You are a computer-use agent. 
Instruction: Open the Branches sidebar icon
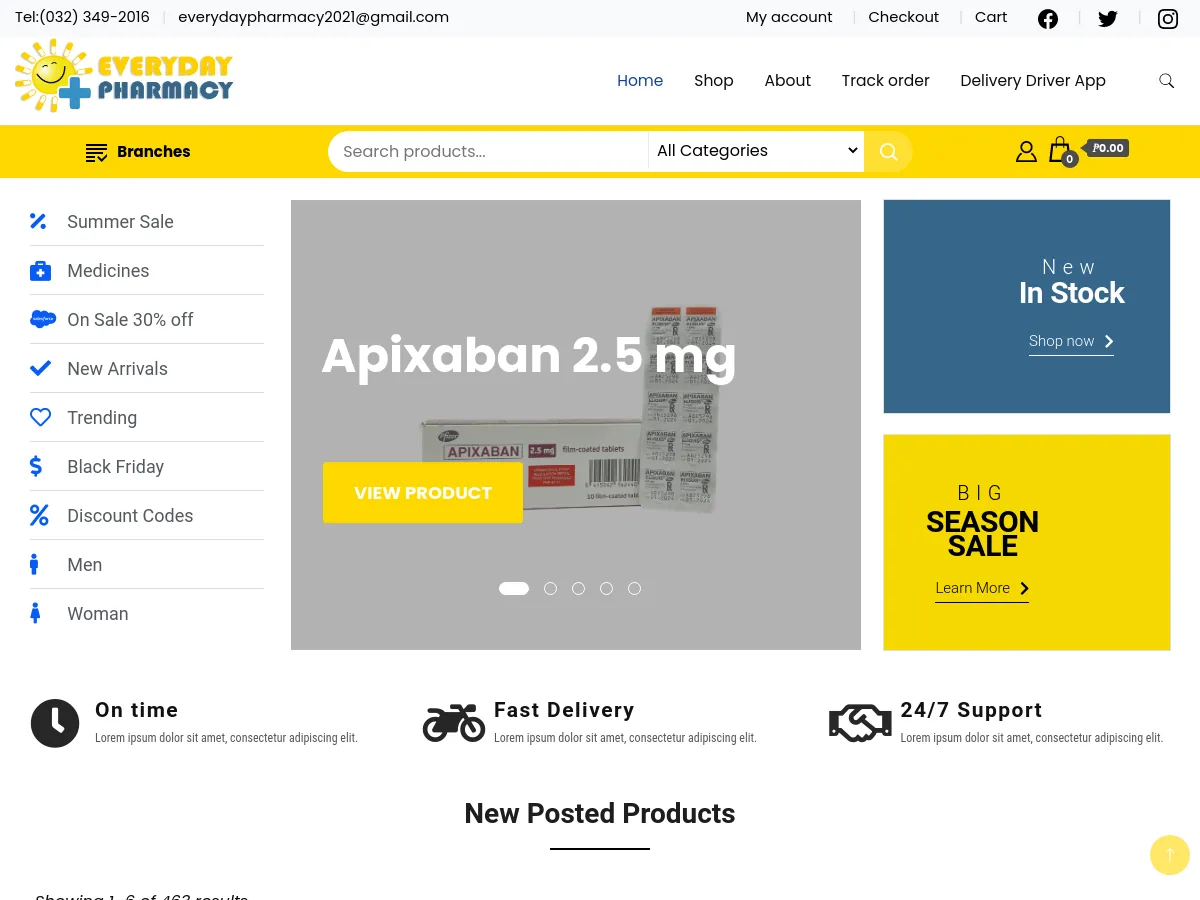pos(96,151)
